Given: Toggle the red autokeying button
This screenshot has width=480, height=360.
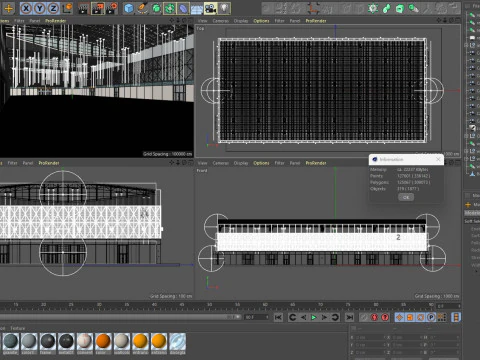Looking at the screenshot, I should [385, 317].
